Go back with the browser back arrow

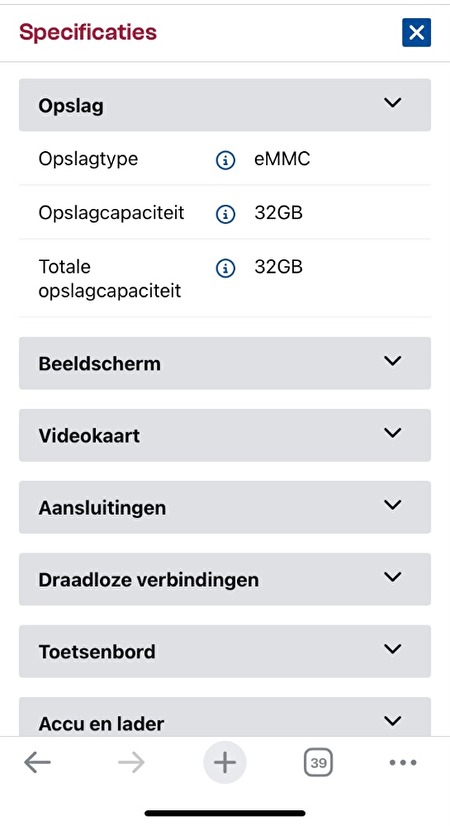(37, 762)
